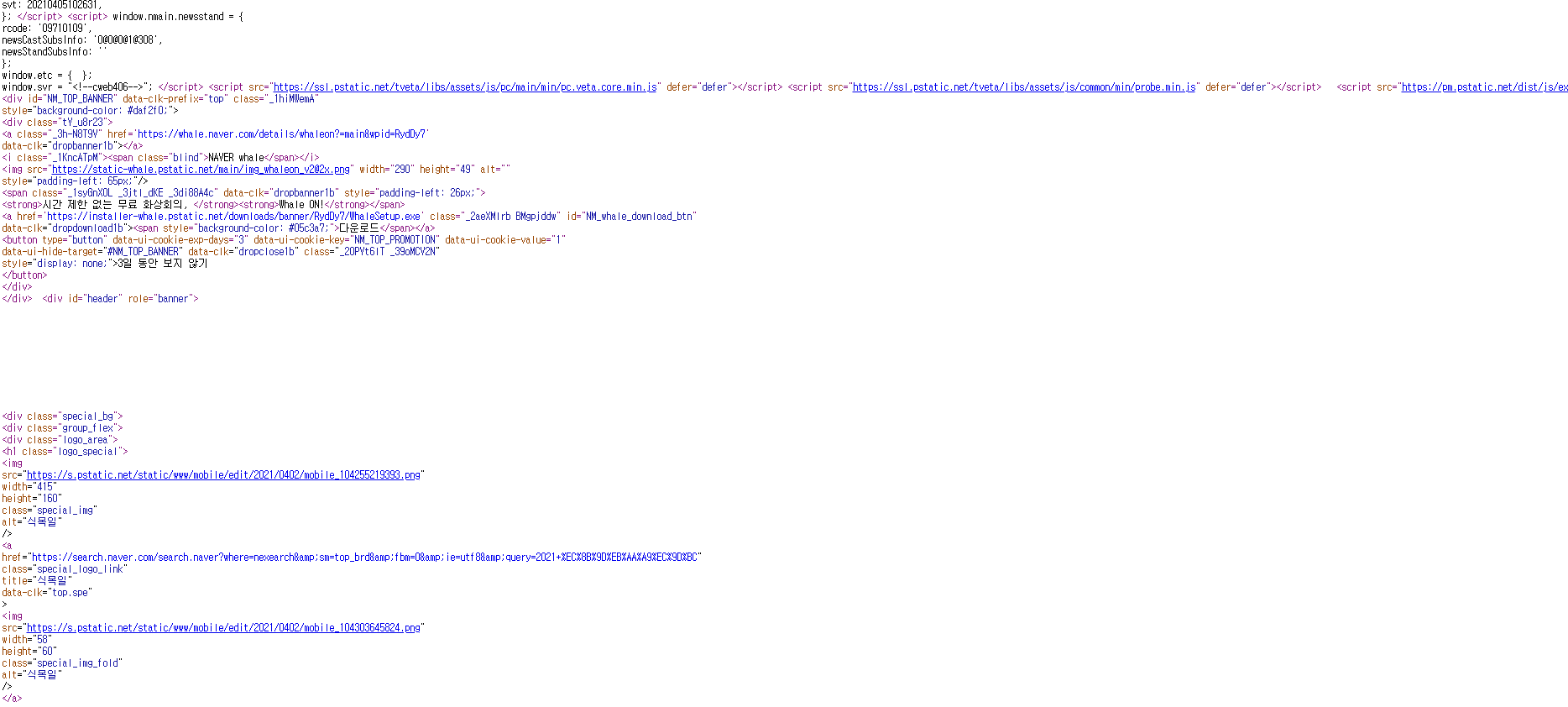Click the div id="header" role="banner" text
1568x707 pixels.
[x=121, y=299]
